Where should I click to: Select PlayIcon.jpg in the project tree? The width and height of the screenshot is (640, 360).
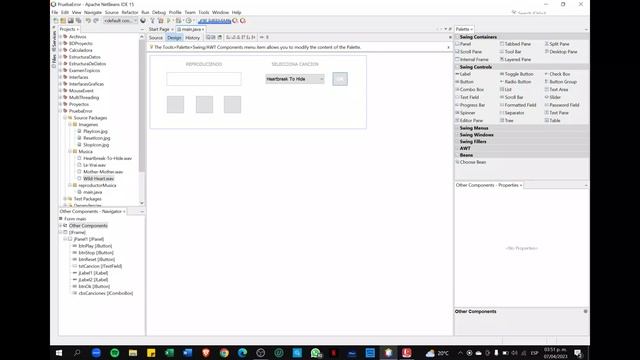(x=95, y=131)
